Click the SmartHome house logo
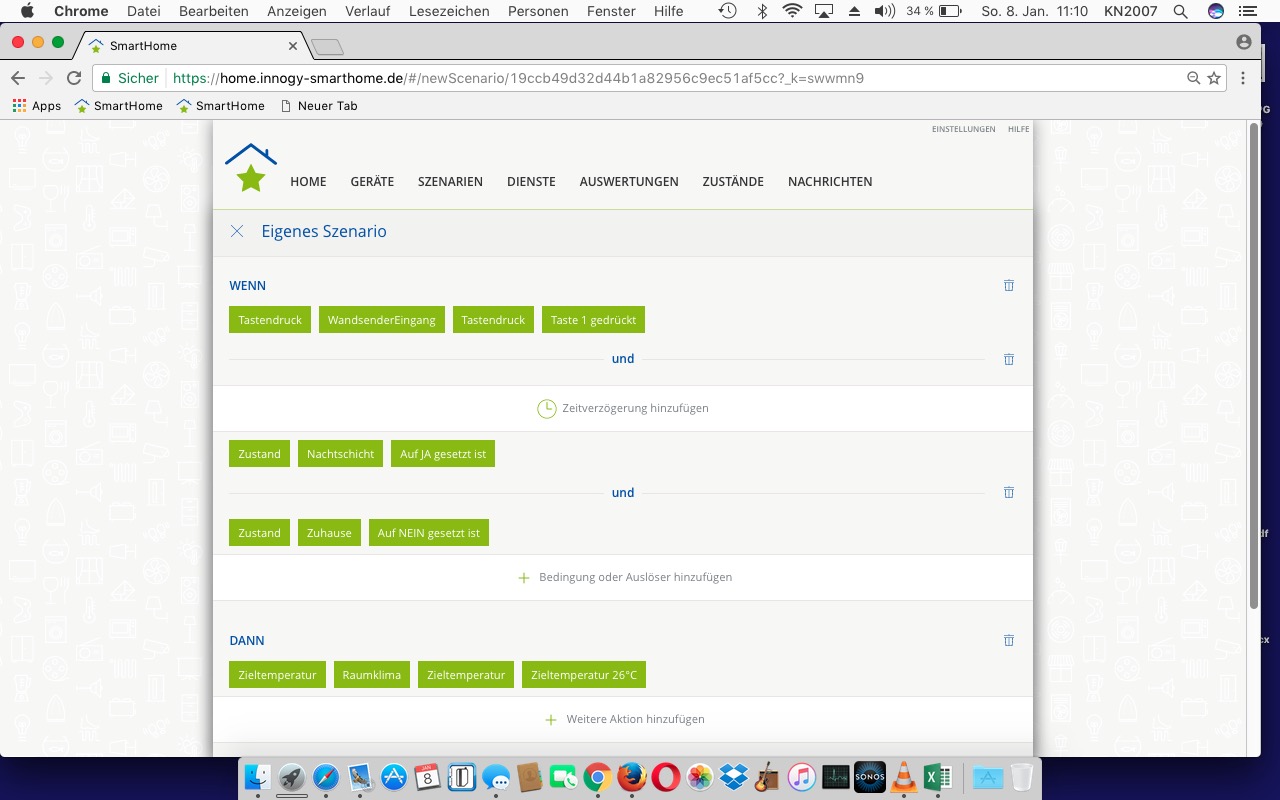Screen dimensions: 1280x800 251,168
